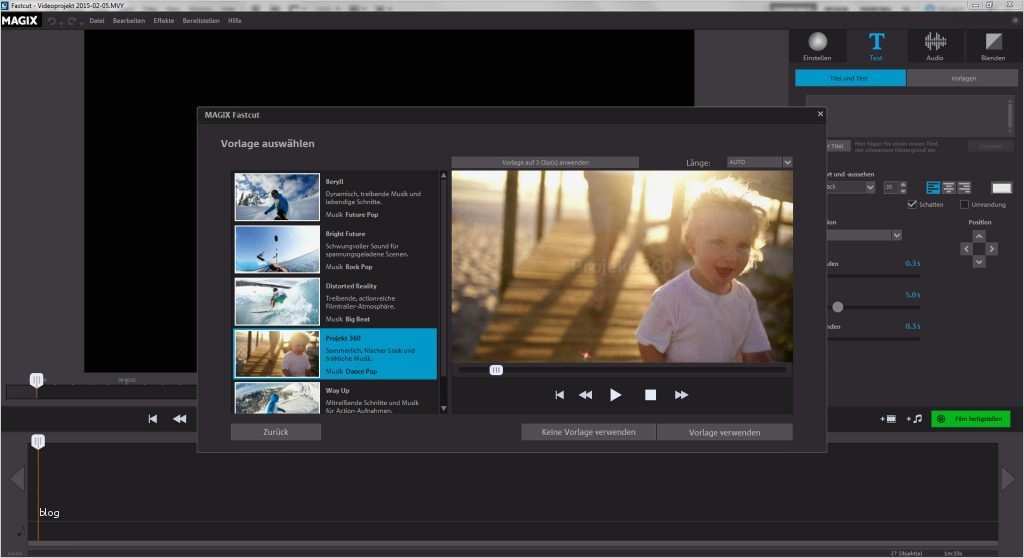This screenshot has width=1024, height=558.
Task: Open the Audio waveform panel
Action: tap(935, 42)
